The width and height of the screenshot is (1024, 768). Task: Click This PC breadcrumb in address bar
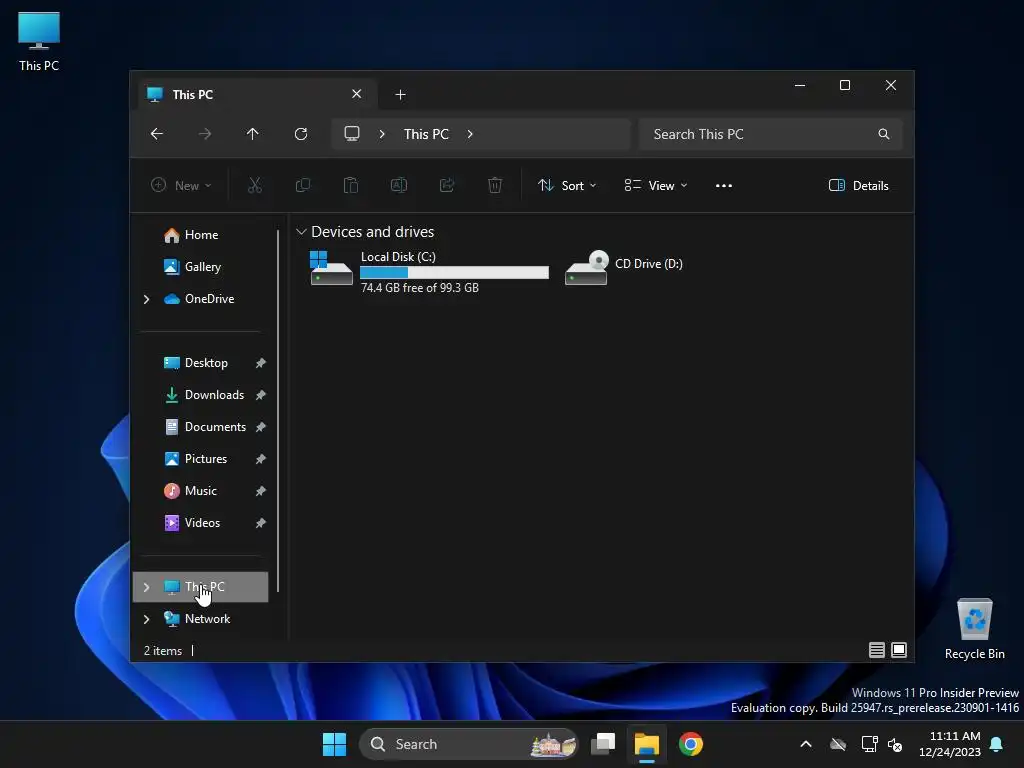click(x=426, y=134)
